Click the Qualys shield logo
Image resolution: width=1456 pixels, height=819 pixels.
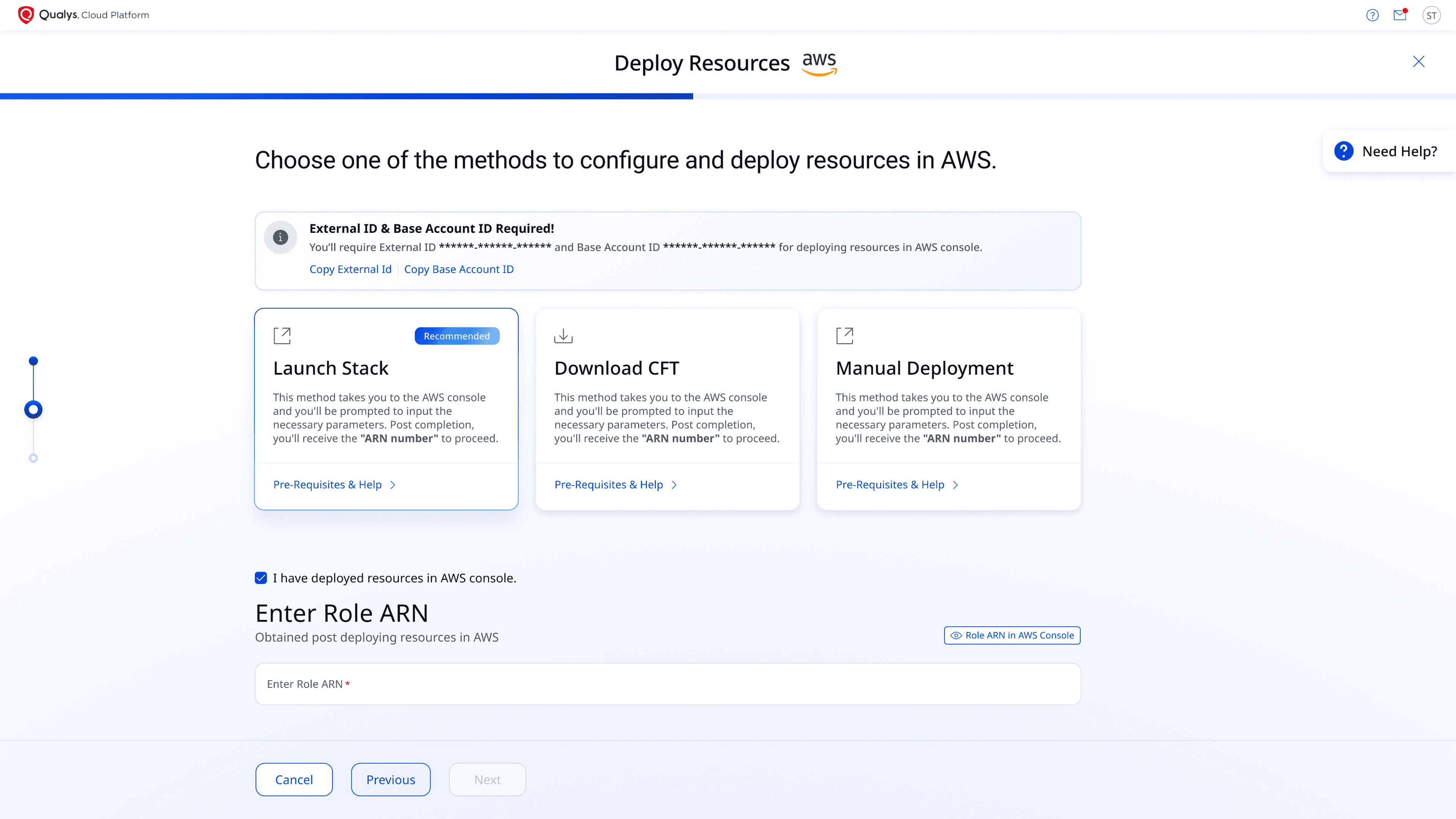26,15
